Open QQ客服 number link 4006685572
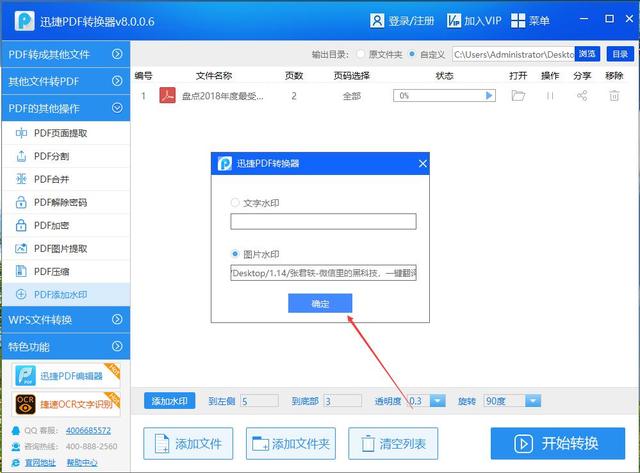 pyautogui.click(x=88, y=430)
